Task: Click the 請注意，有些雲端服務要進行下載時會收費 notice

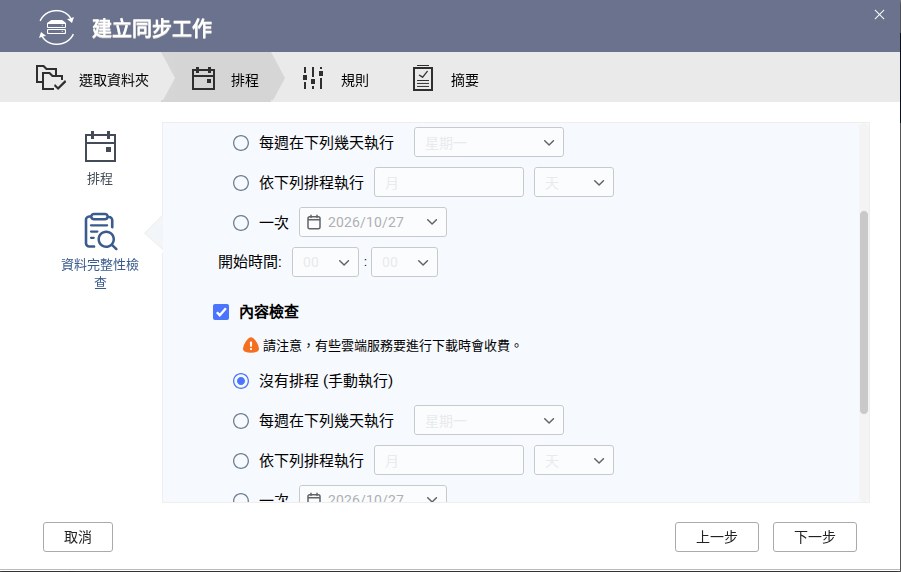Action: (x=392, y=345)
